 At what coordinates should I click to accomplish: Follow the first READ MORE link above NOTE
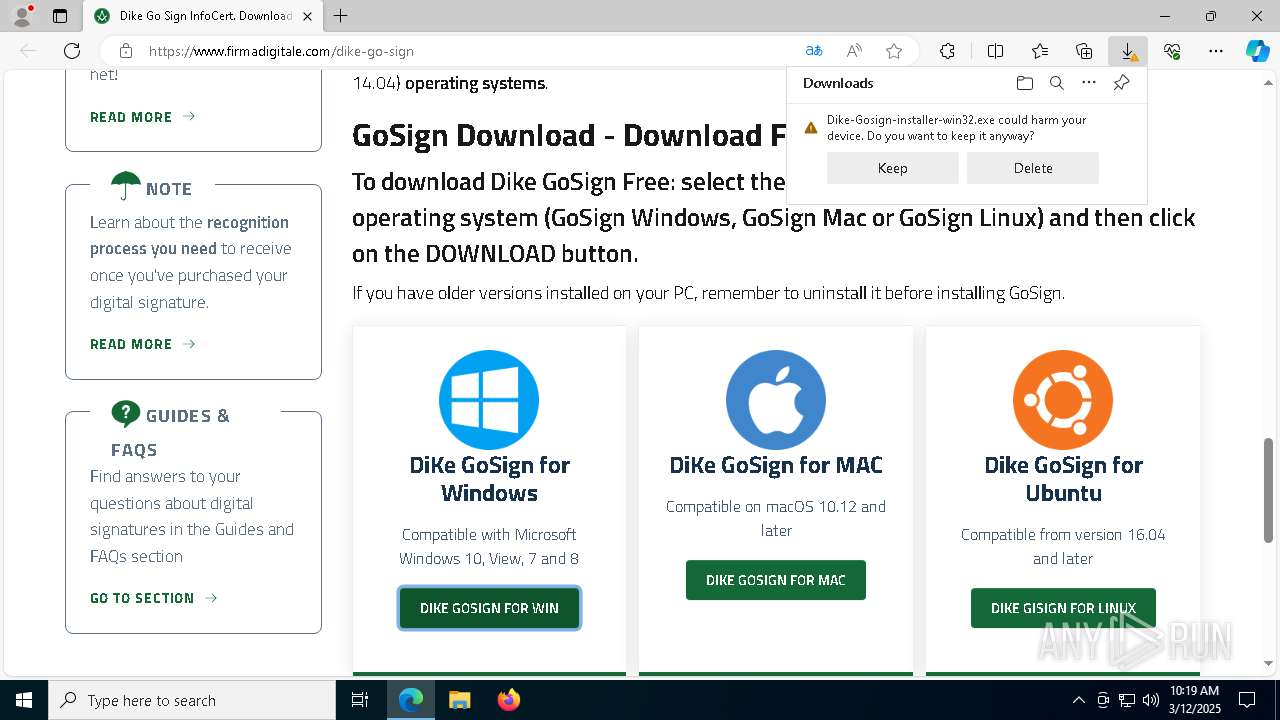pyautogui.click(x=142, y=117)
